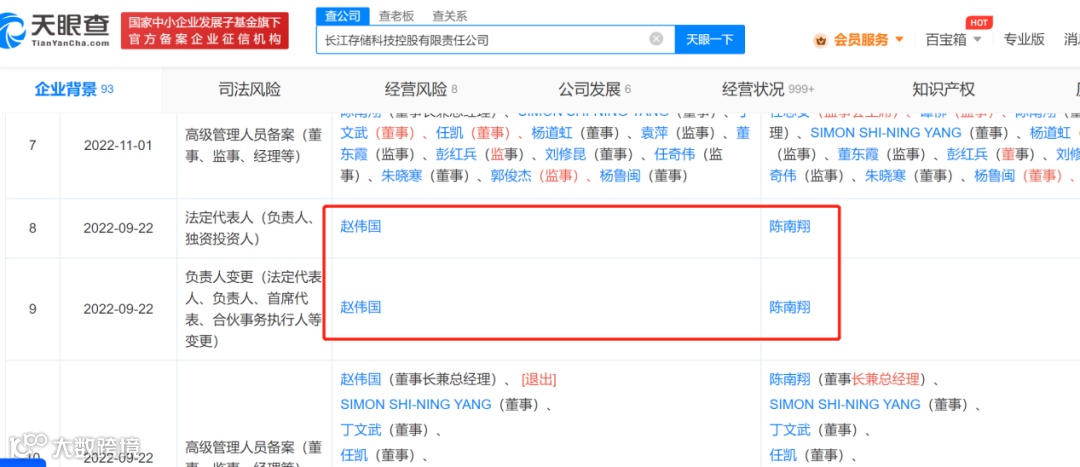Switch to the 查关系 search tab

click(x=450, y=15)
